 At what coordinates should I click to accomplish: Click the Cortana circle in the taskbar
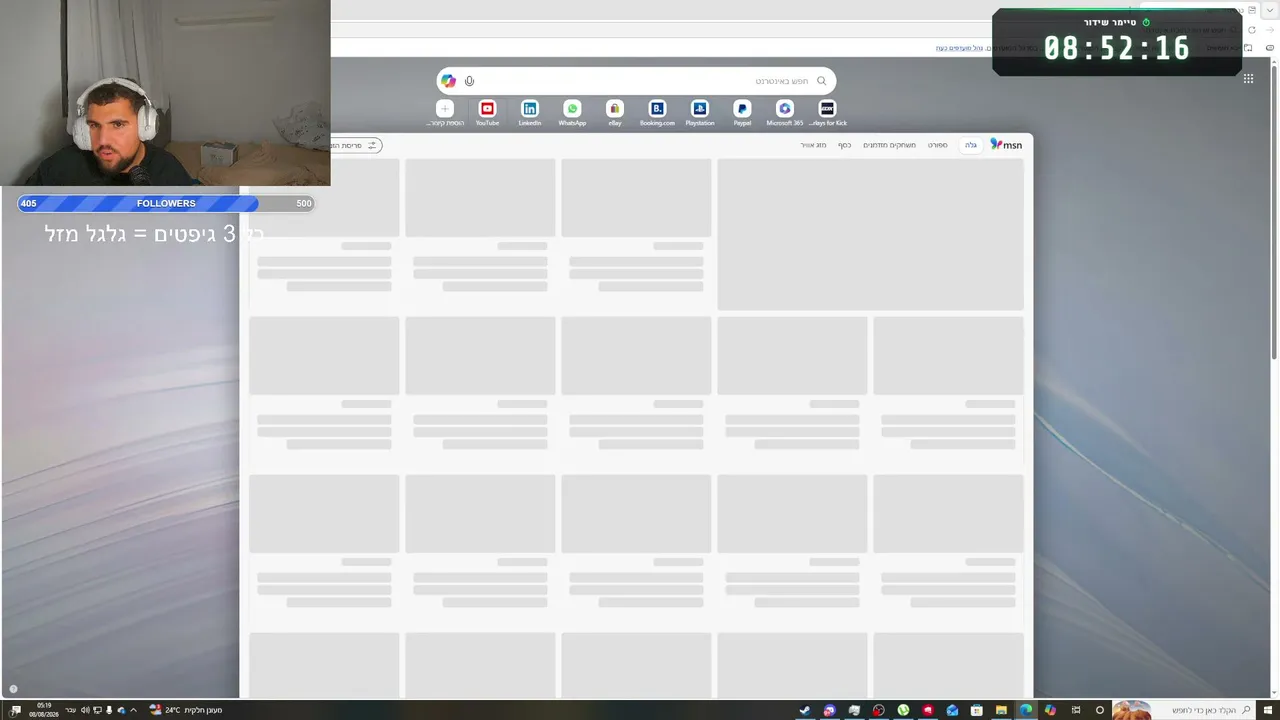click(1100, 710)
